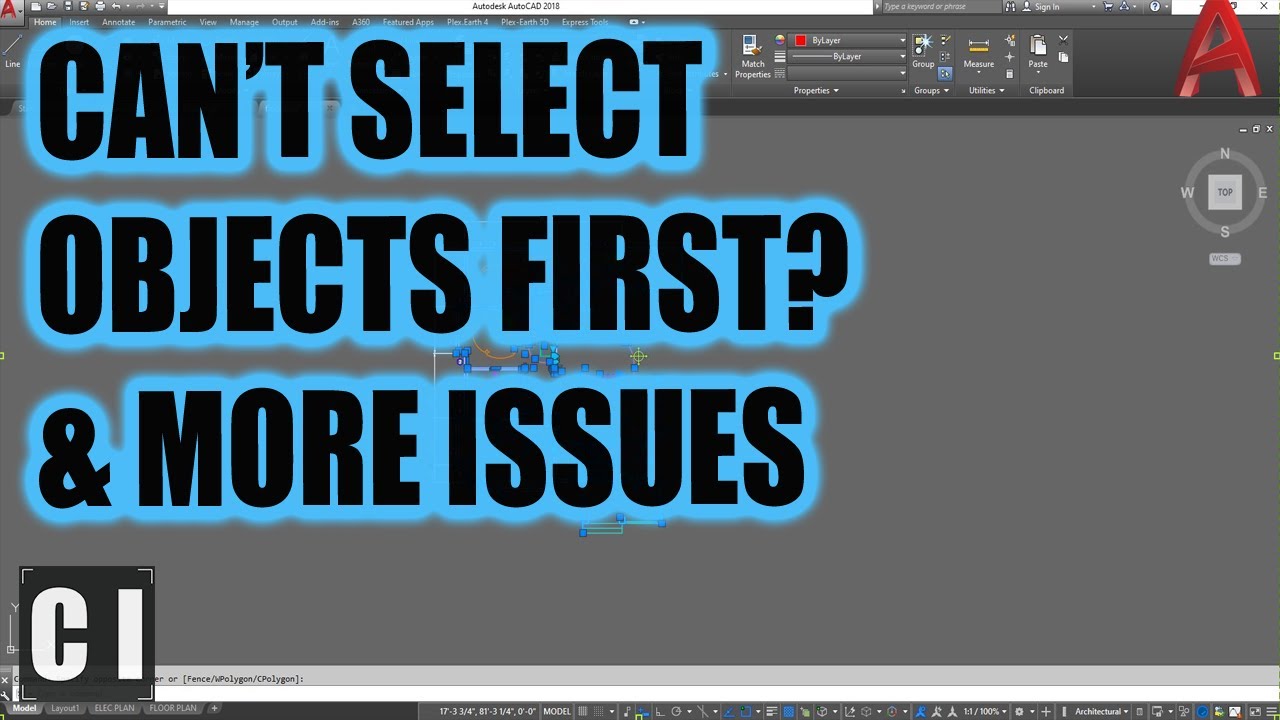Click the Cut scissors icon in Clipboard

coord(1063,40)
